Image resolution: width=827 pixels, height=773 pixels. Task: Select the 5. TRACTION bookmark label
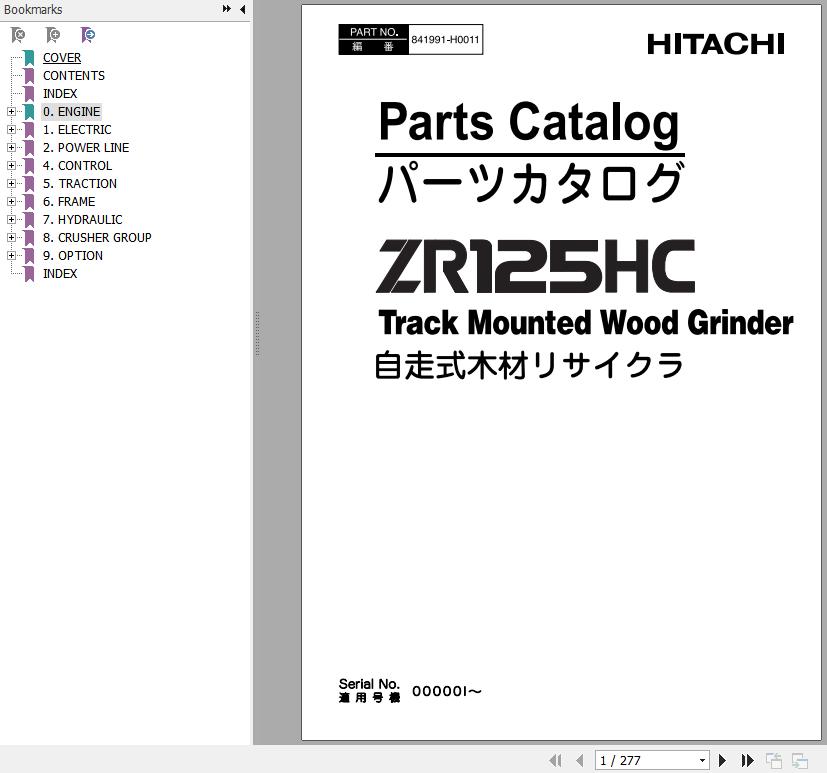pos(80,183)
